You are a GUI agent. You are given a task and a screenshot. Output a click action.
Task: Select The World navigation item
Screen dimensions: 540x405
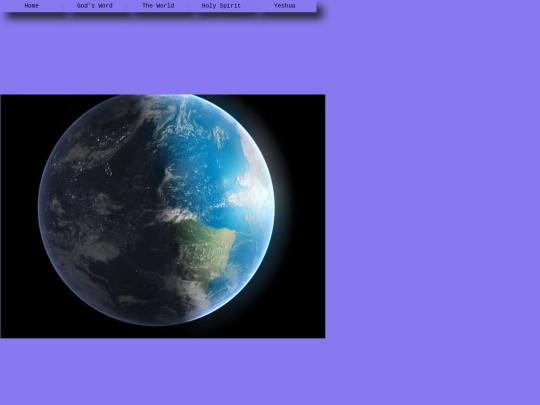[x=158, y=6]
